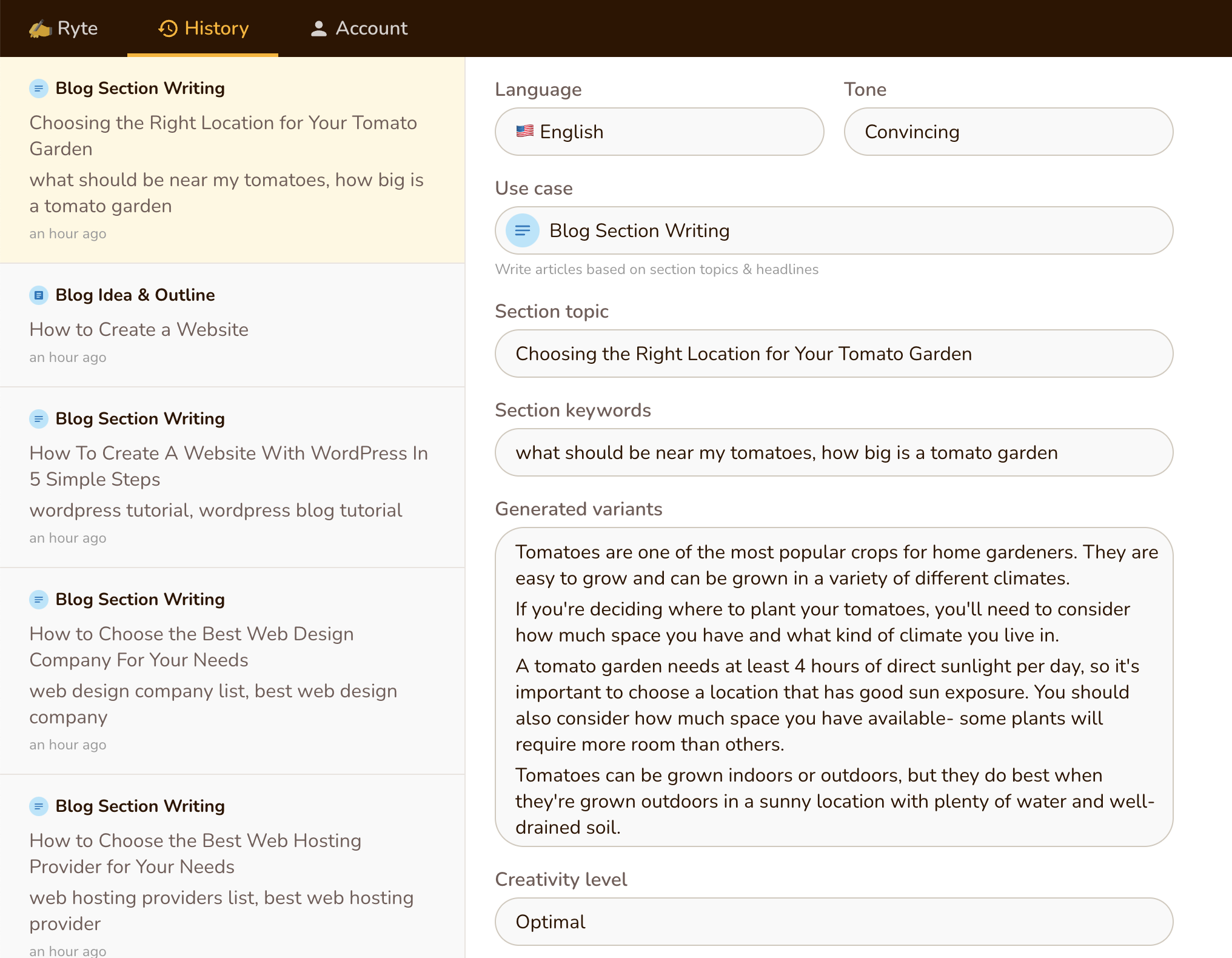Click the 'Choosing the Right Location' history title
Screen dimensions: 1232x958
click(223, 136)
